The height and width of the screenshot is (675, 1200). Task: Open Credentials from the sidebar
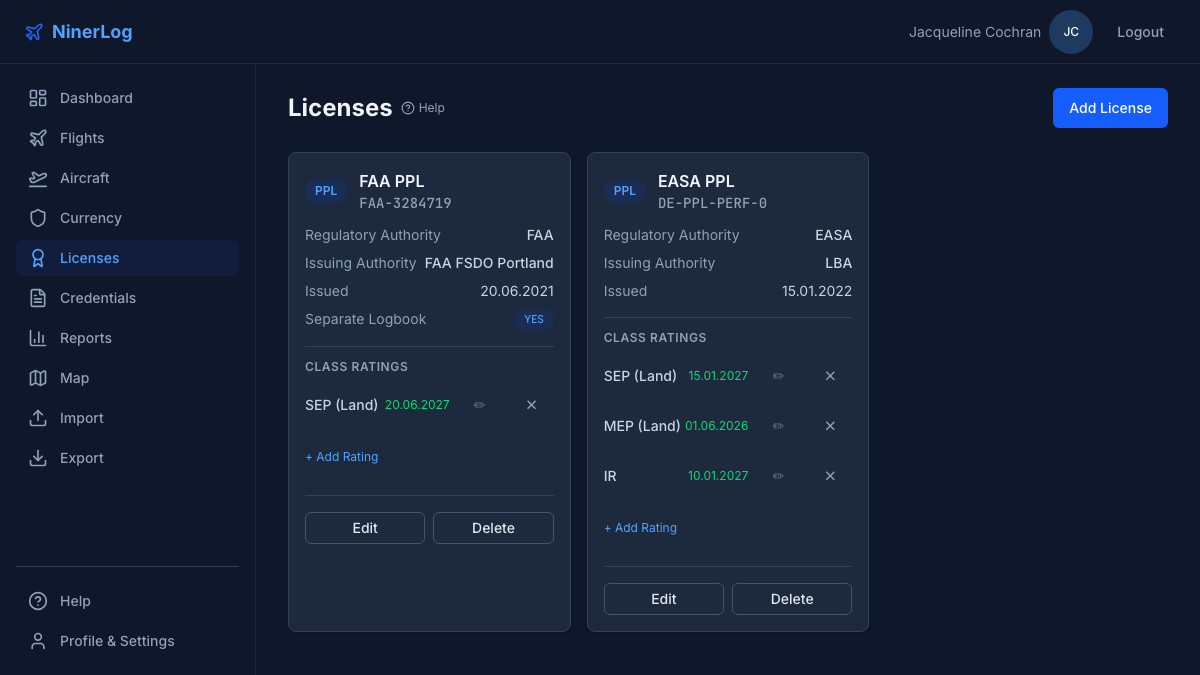click(127, 298)
